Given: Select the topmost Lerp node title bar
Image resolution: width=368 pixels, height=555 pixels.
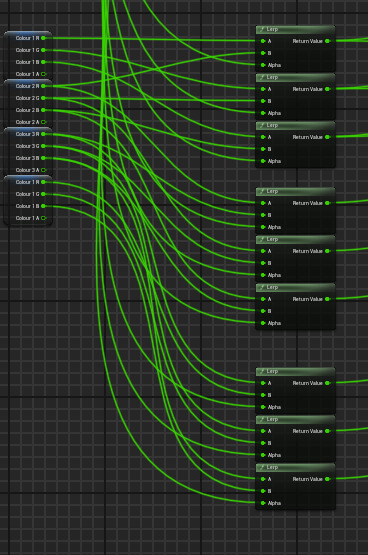Looking at the screenshot, I should click(295, 29).
